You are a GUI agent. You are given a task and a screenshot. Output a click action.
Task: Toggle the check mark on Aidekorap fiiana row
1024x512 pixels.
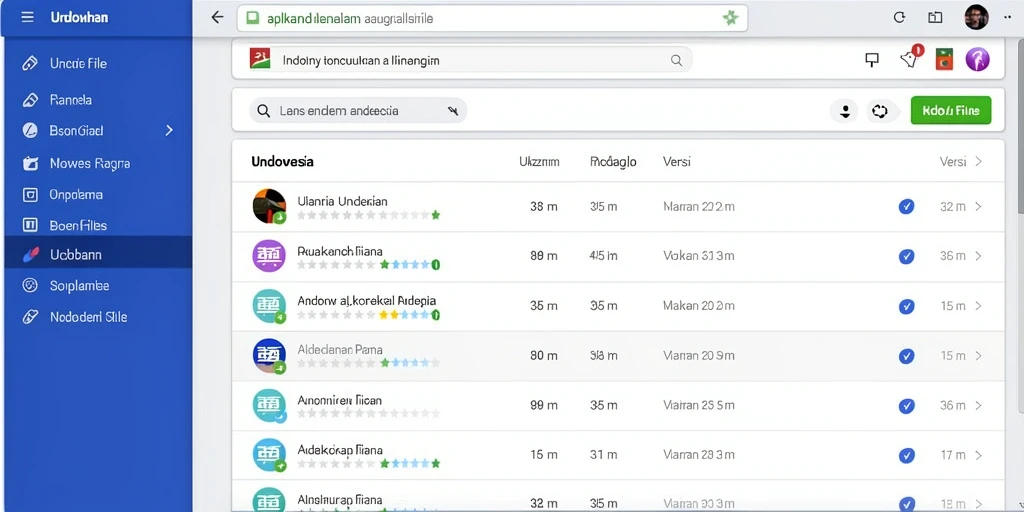(906, 456)
